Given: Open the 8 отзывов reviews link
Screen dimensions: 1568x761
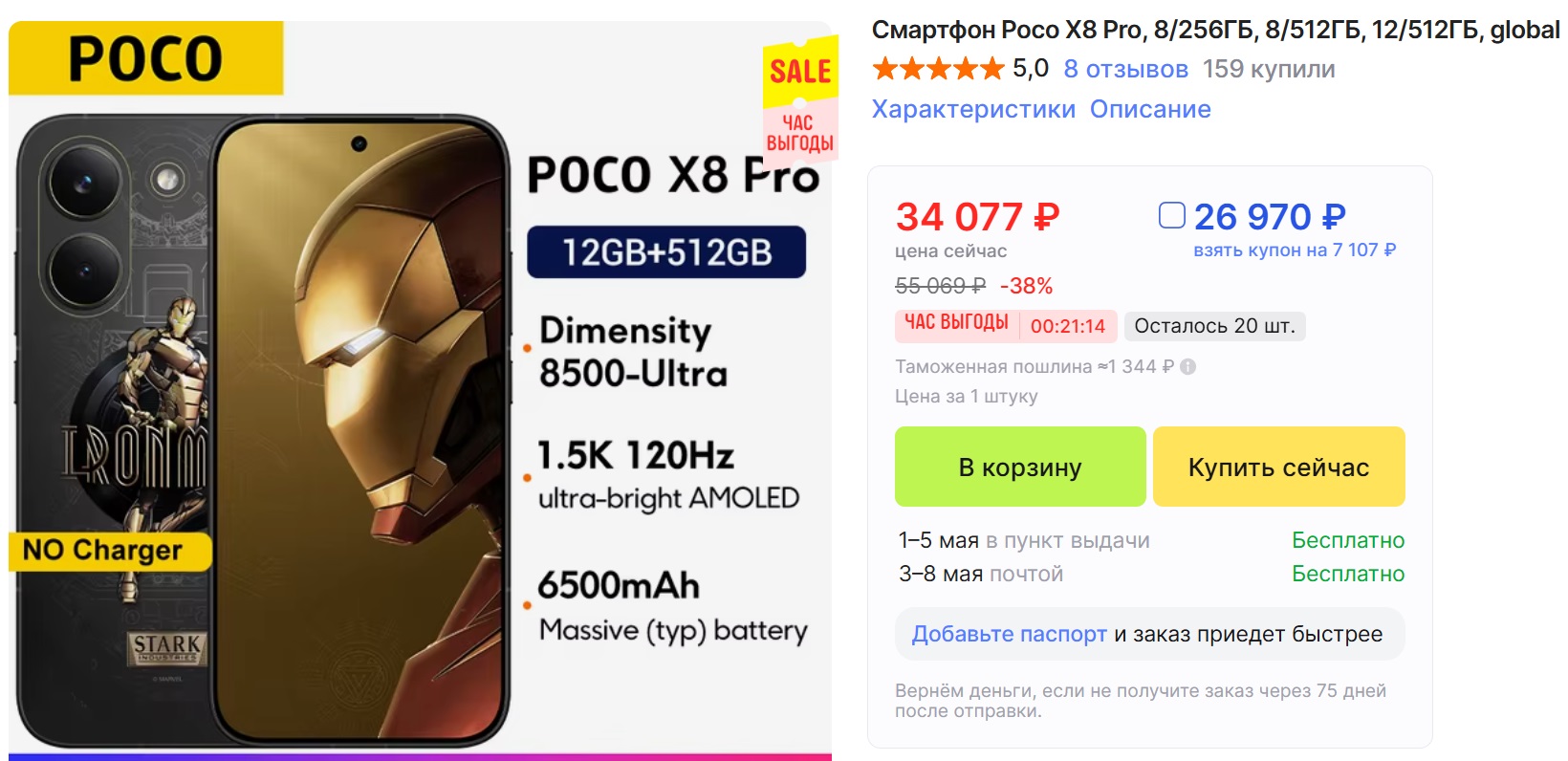Looking at the screenshot, I should (x=1125, y=69).
